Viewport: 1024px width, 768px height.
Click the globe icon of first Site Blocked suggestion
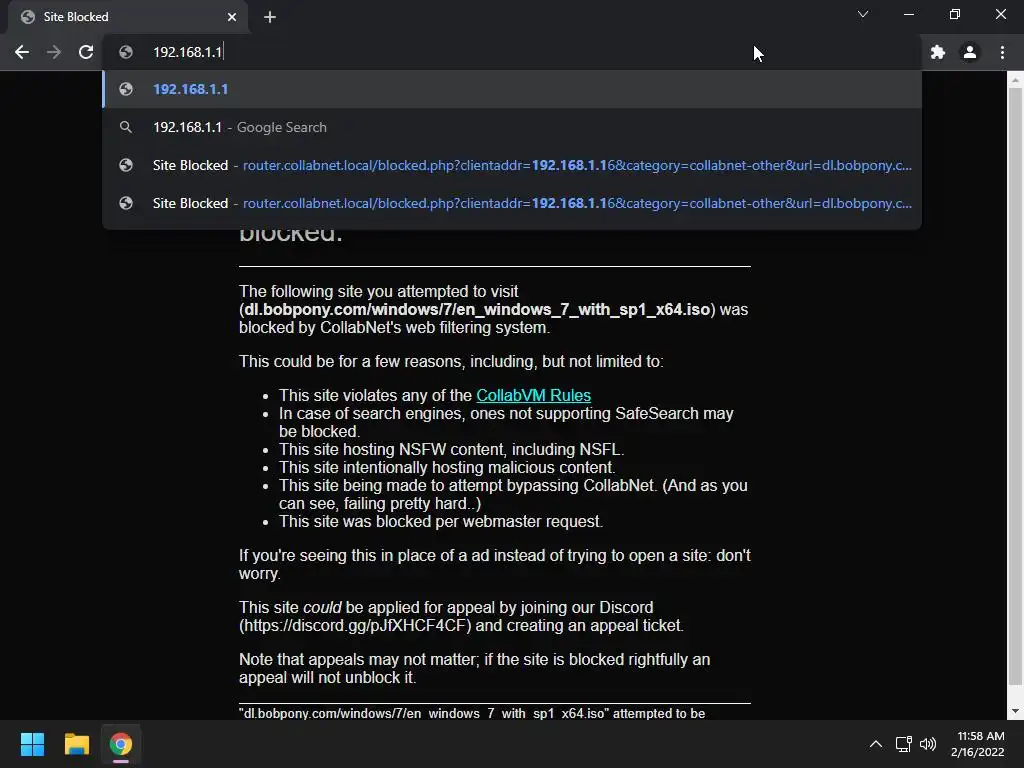[x=126, y=165]
